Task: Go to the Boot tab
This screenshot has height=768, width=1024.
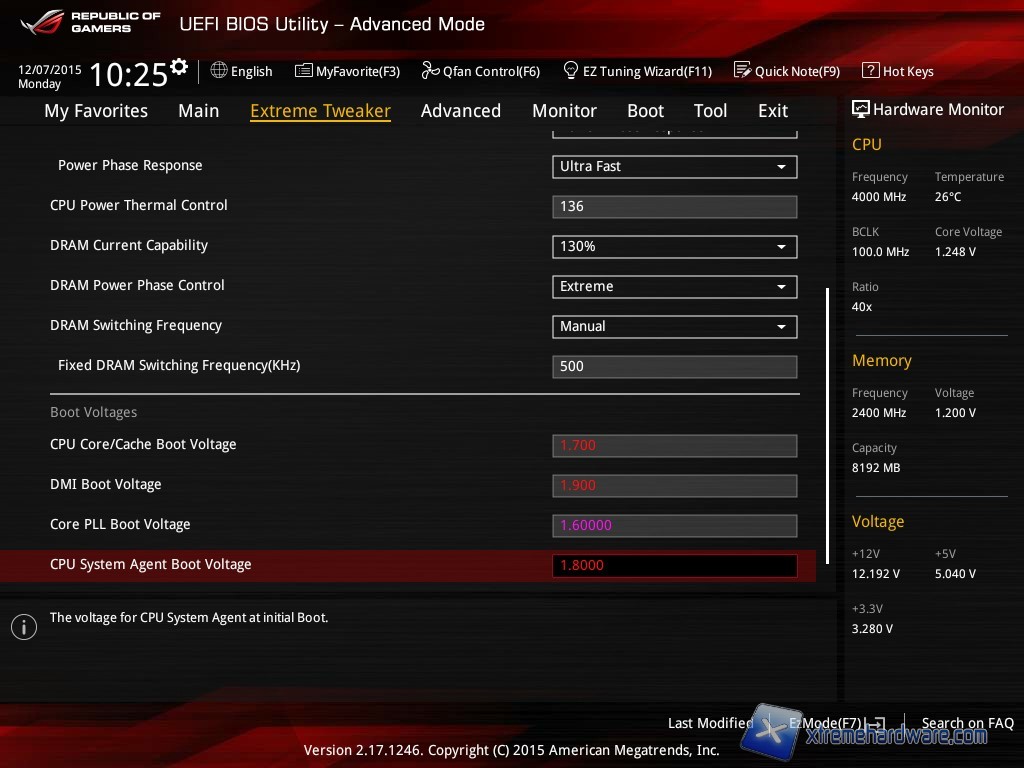Action: click(645, 111)
